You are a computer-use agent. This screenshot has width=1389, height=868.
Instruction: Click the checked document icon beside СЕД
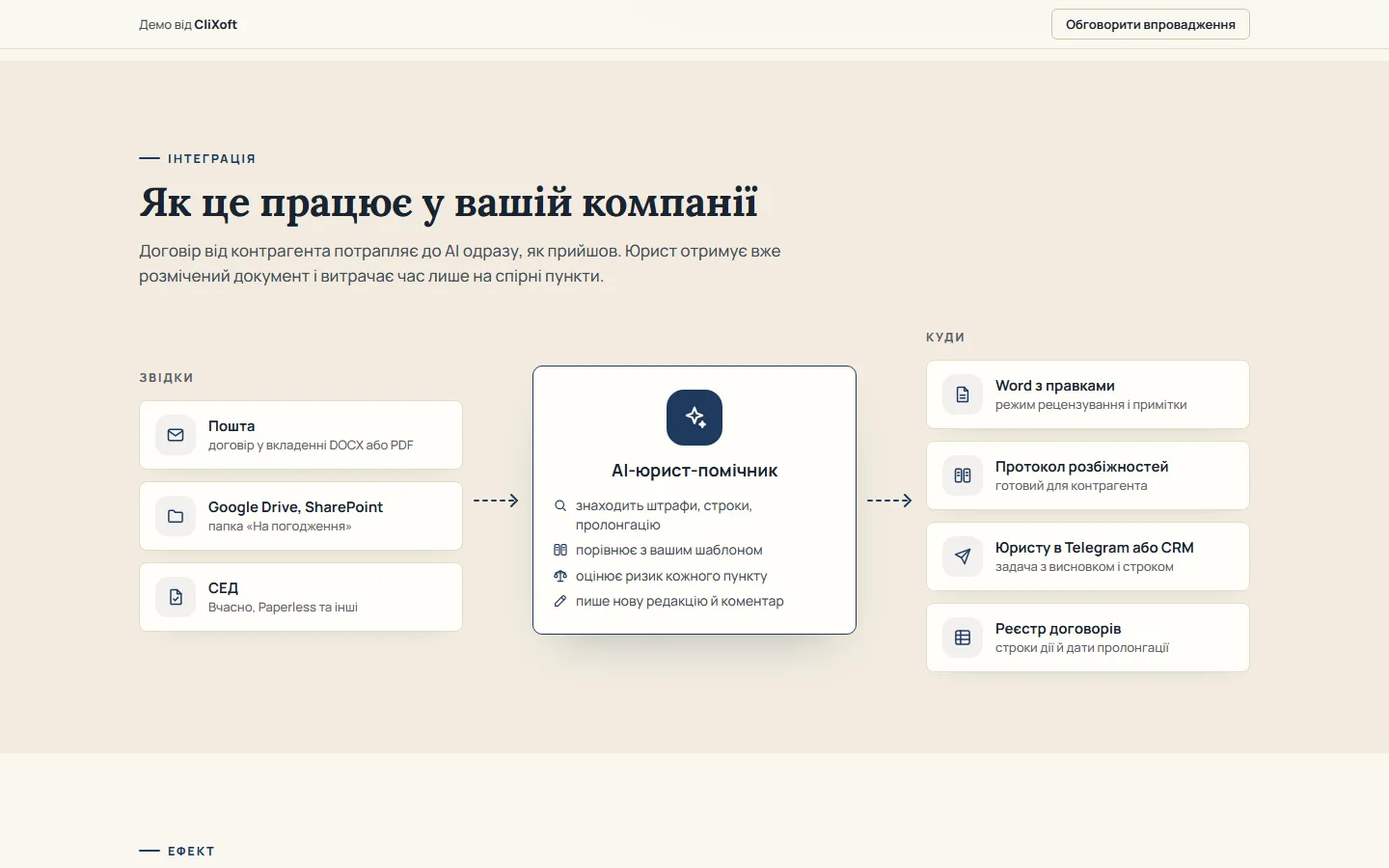click(176, 597)
